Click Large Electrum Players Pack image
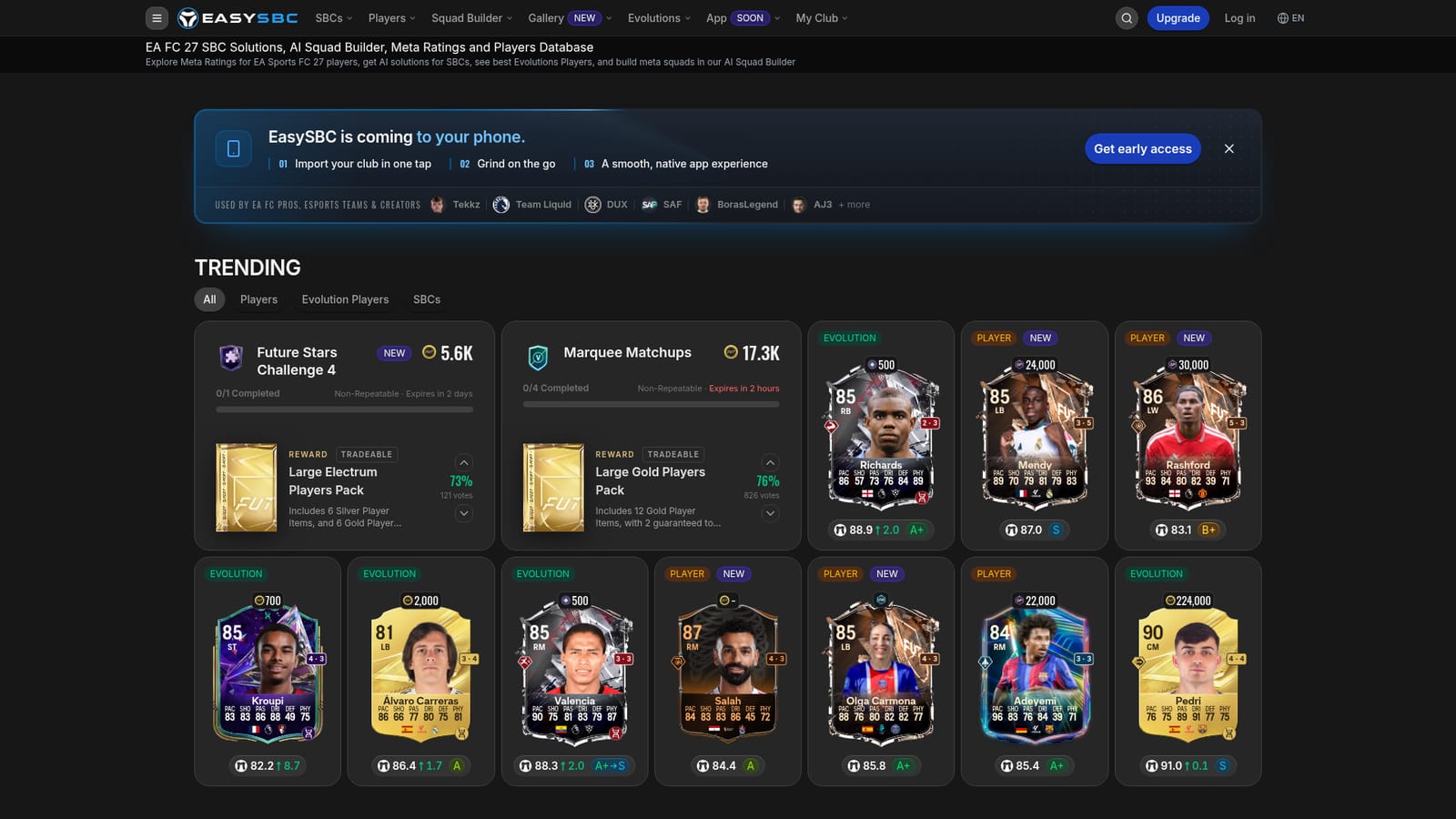Image resolution: width=1456 pixels, height=819 pixels. point(247,488)
